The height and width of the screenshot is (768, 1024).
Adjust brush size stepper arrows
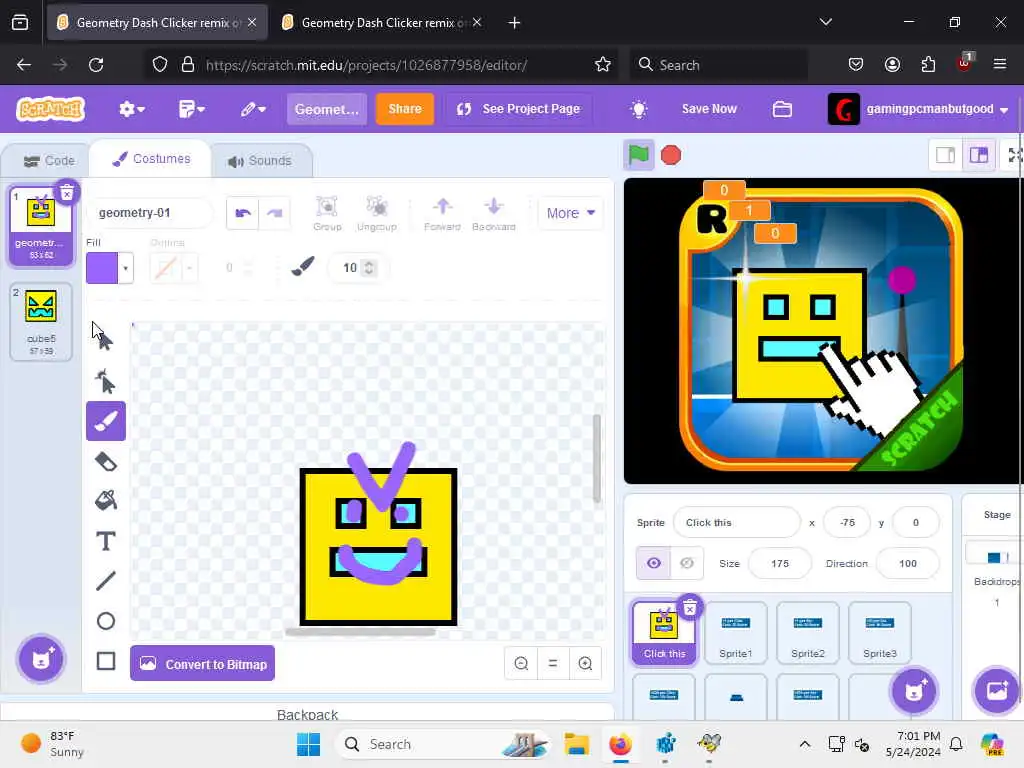(x=369, y=268)
